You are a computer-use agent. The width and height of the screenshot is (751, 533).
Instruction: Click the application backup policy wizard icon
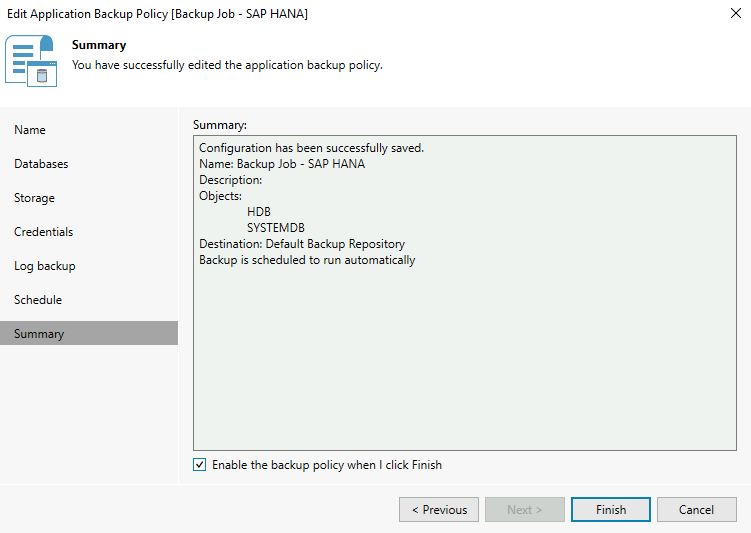pyautogui.click(x=32, y=61)
